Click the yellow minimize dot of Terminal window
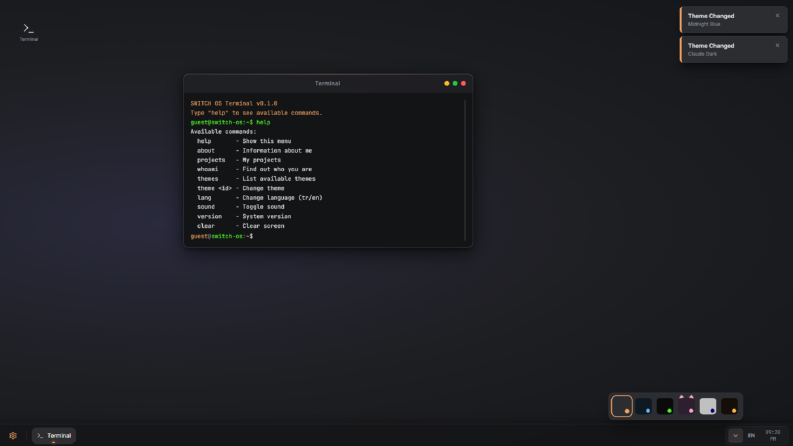This screenshot has width=793, height=446. pos(447,83)
